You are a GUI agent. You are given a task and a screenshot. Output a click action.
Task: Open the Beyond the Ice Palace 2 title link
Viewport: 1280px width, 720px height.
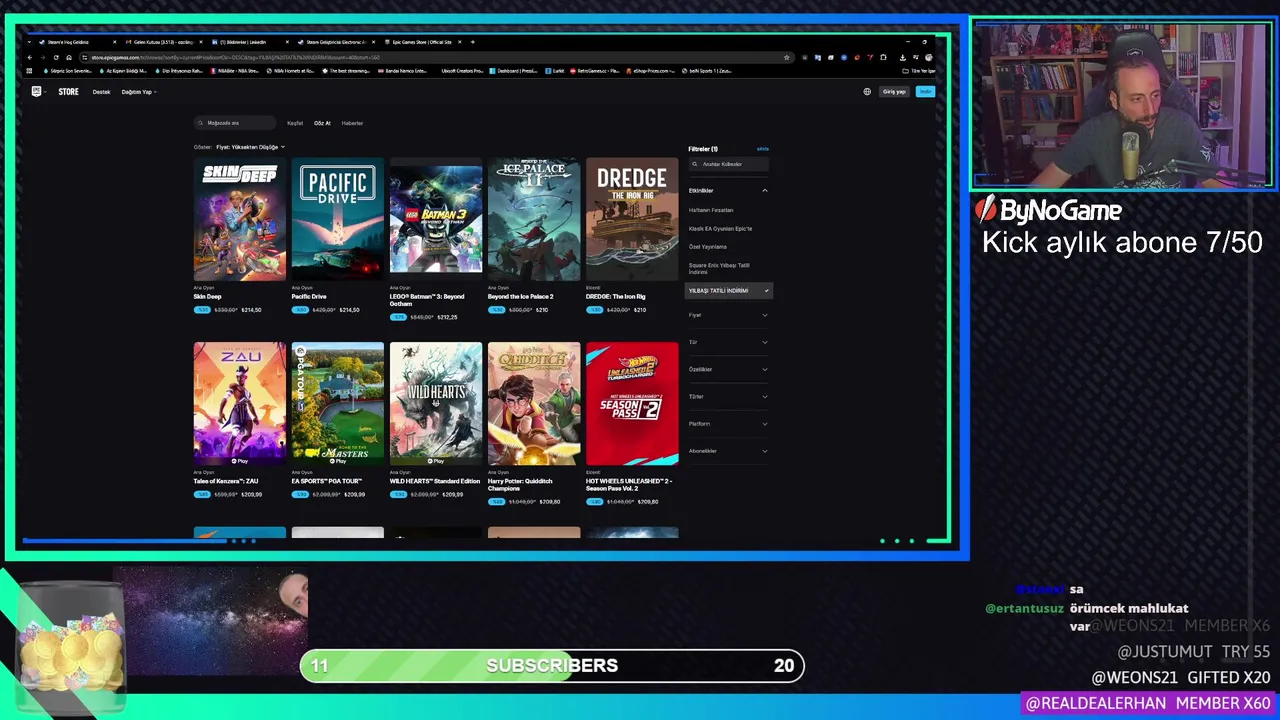tap(520, 297)
